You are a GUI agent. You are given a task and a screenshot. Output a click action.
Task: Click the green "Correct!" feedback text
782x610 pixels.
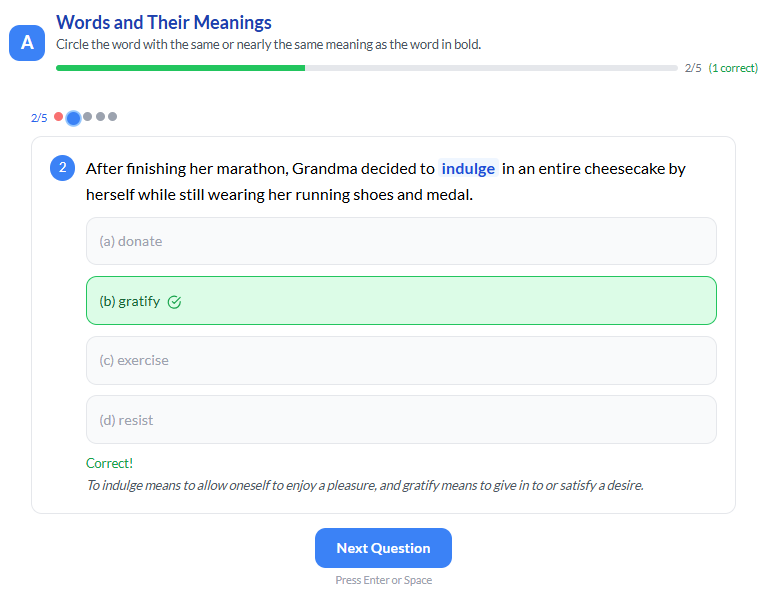pos(109,463)
